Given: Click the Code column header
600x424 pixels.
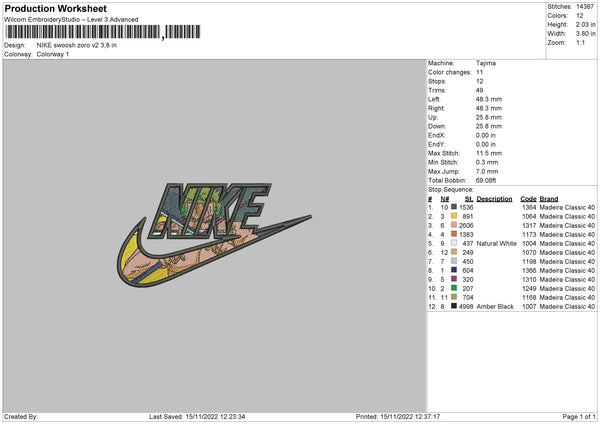Looking at the screenshot, I should tap(528, 199).
